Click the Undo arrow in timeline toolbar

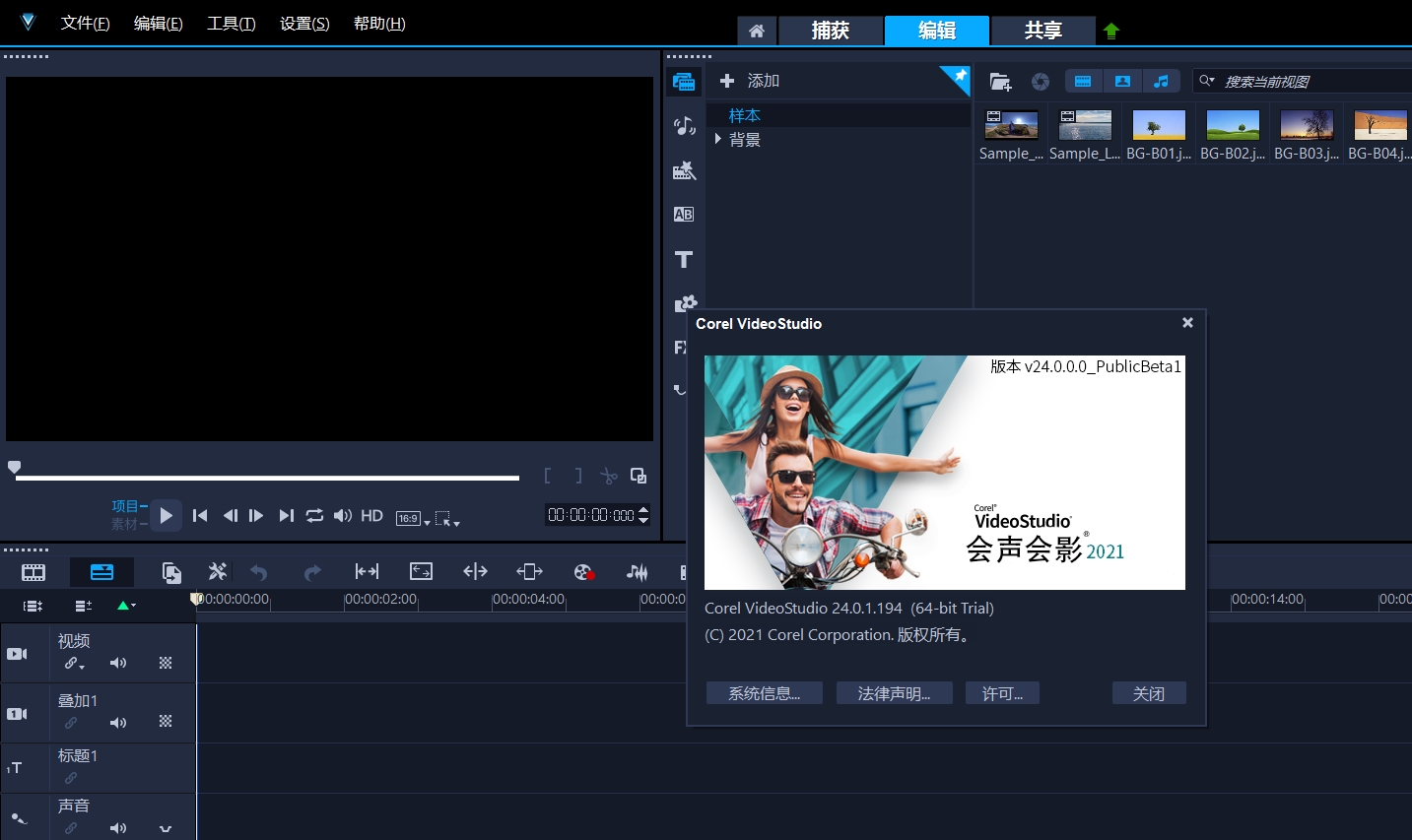pos(259,572)
